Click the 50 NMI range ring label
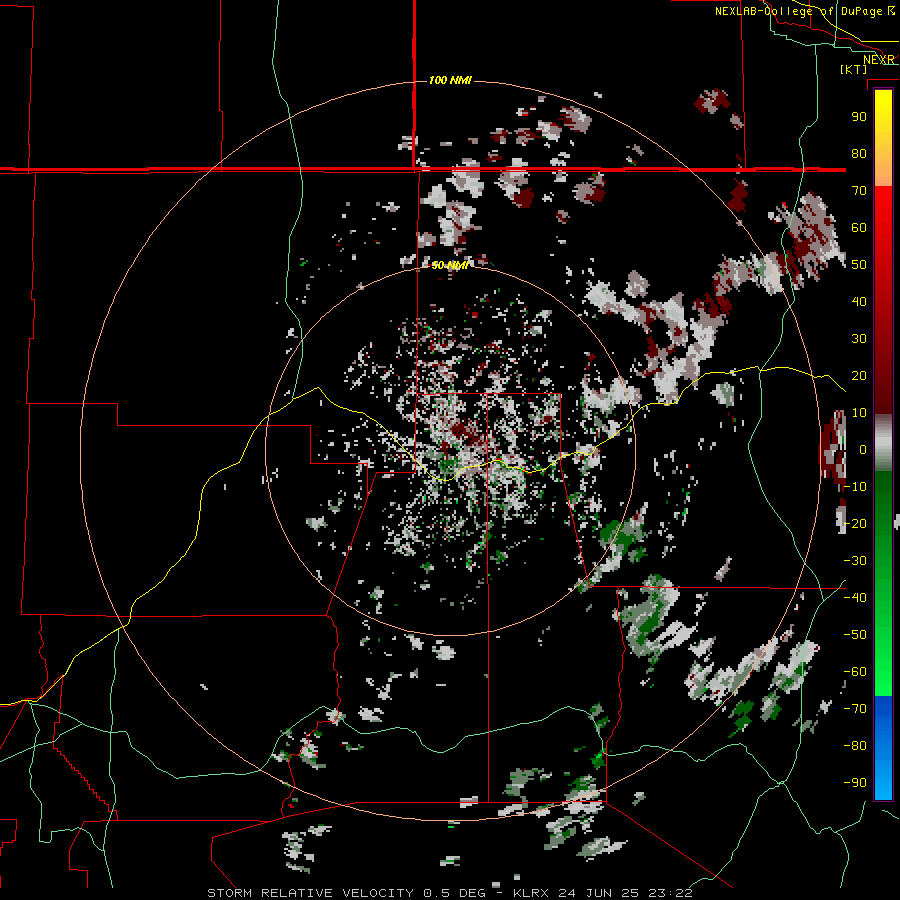 [450, 265]
